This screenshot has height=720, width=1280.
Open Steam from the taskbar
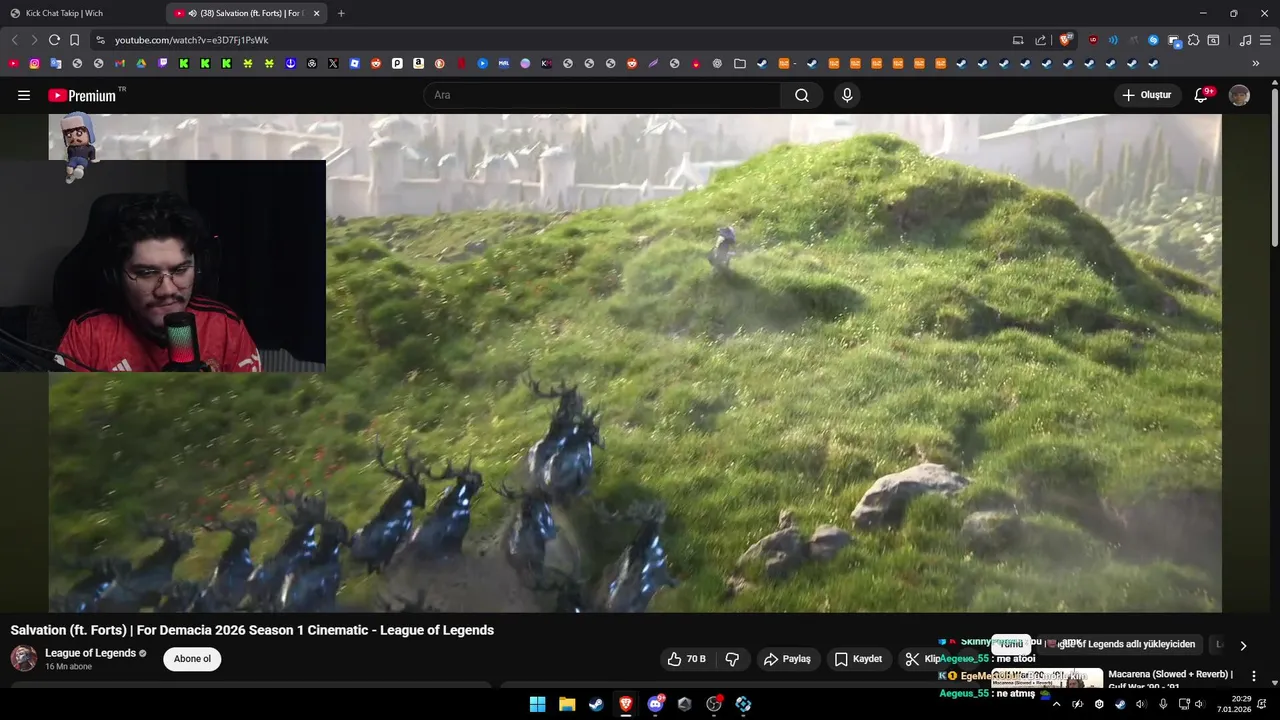596,704
